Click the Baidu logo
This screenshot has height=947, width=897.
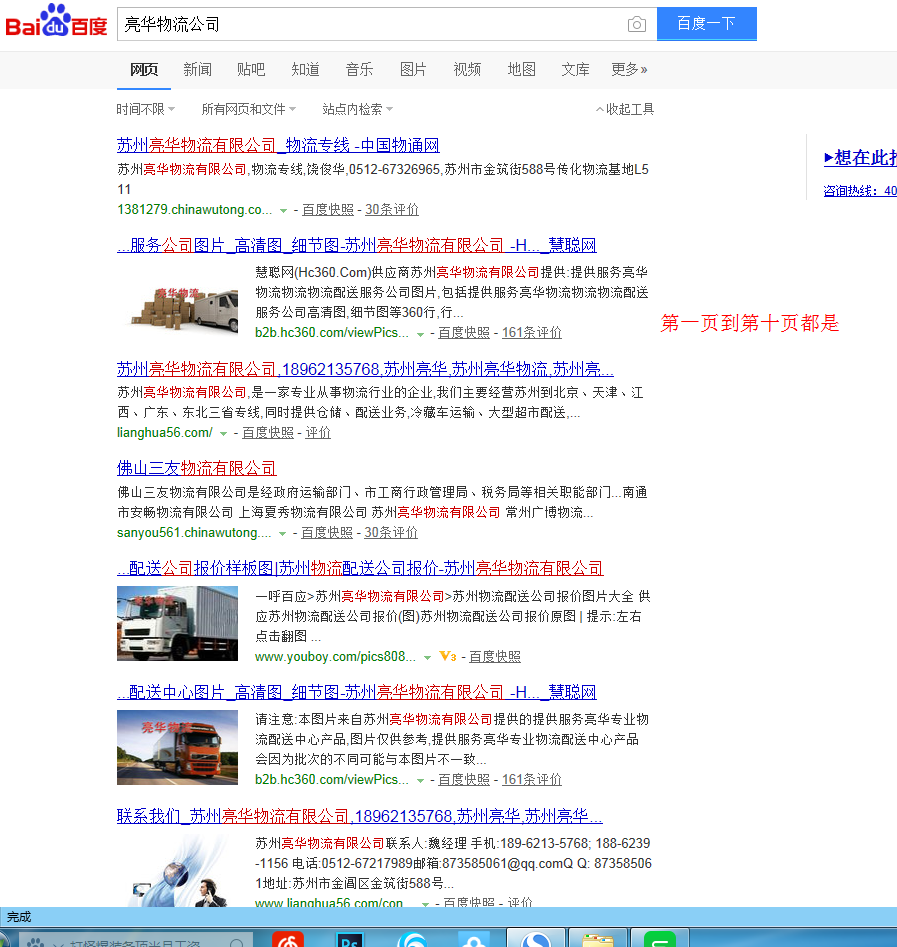pos(56,21)
